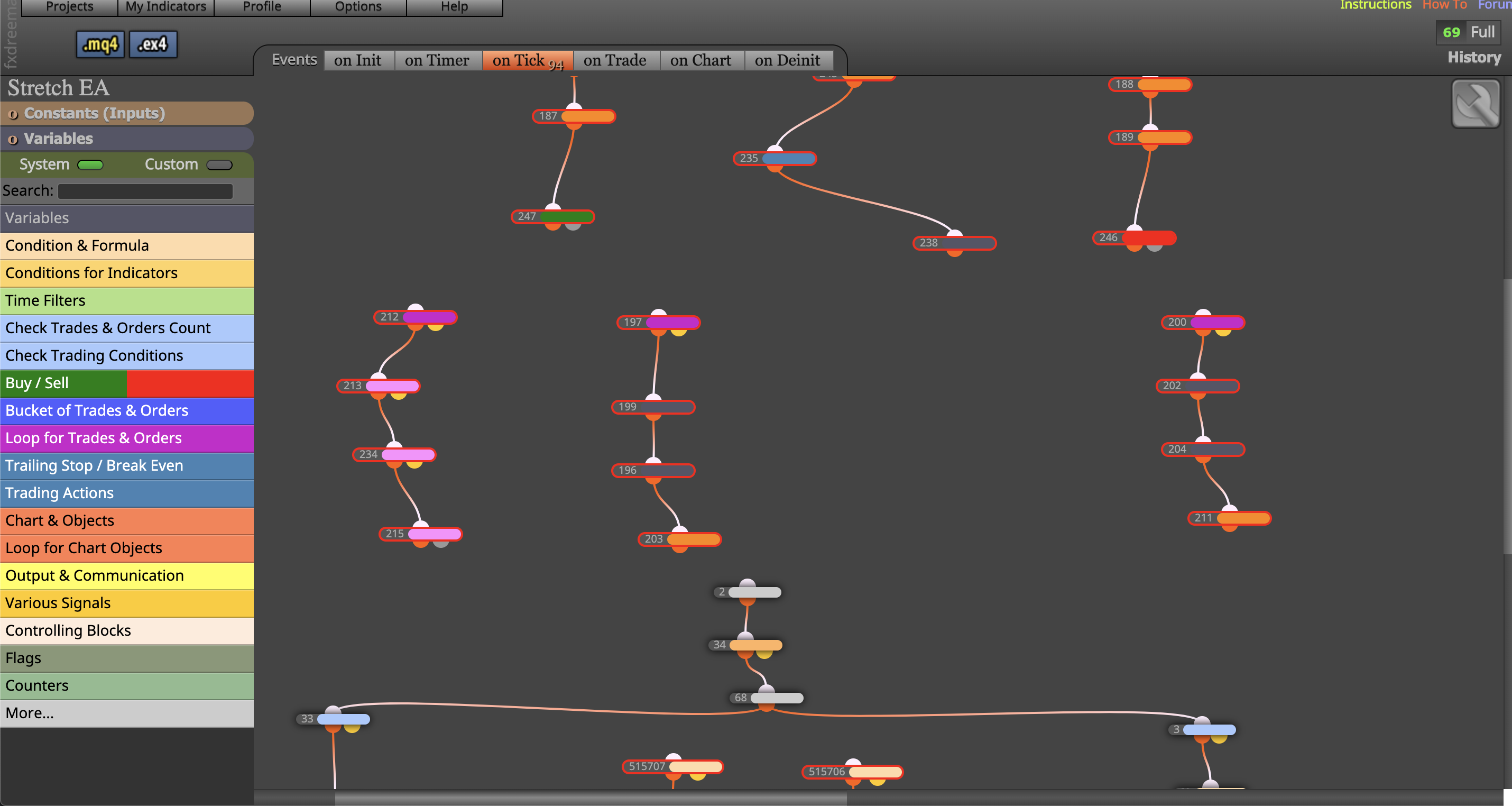Open the Help menu
Viewport: 1512px width, 806px height.
click(454, 7)
